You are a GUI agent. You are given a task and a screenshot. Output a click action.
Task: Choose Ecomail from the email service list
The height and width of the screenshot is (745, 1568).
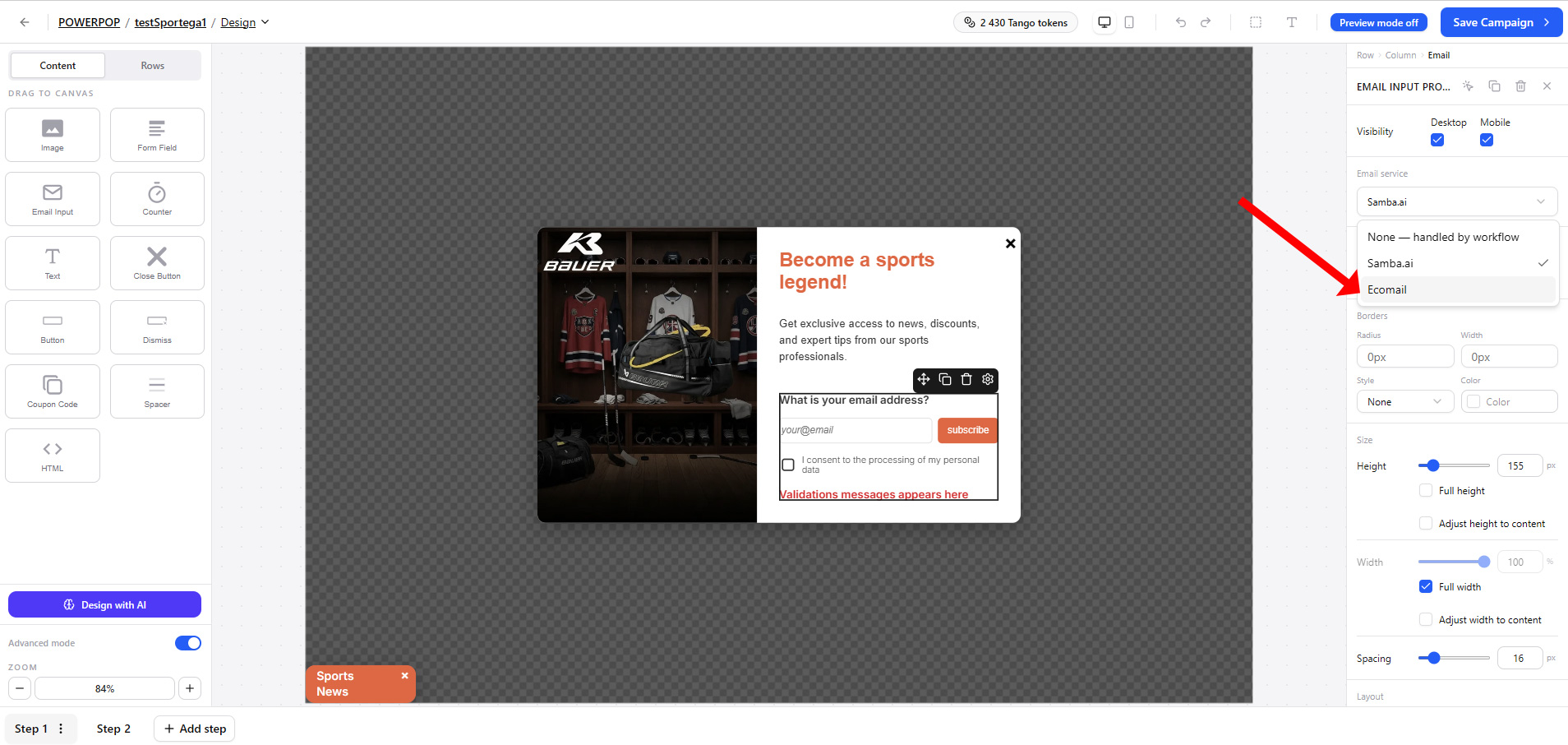[x=1457, y=289]
